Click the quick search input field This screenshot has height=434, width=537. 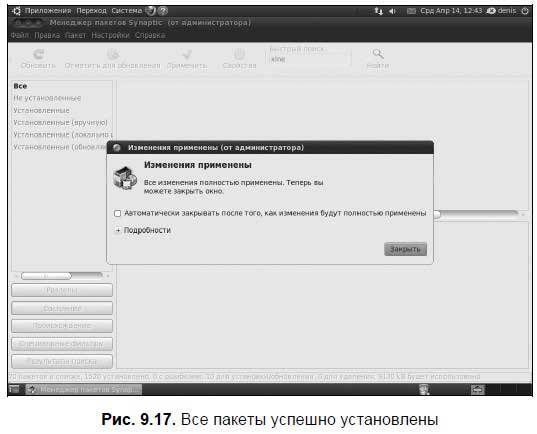click(x=309, y=60)
